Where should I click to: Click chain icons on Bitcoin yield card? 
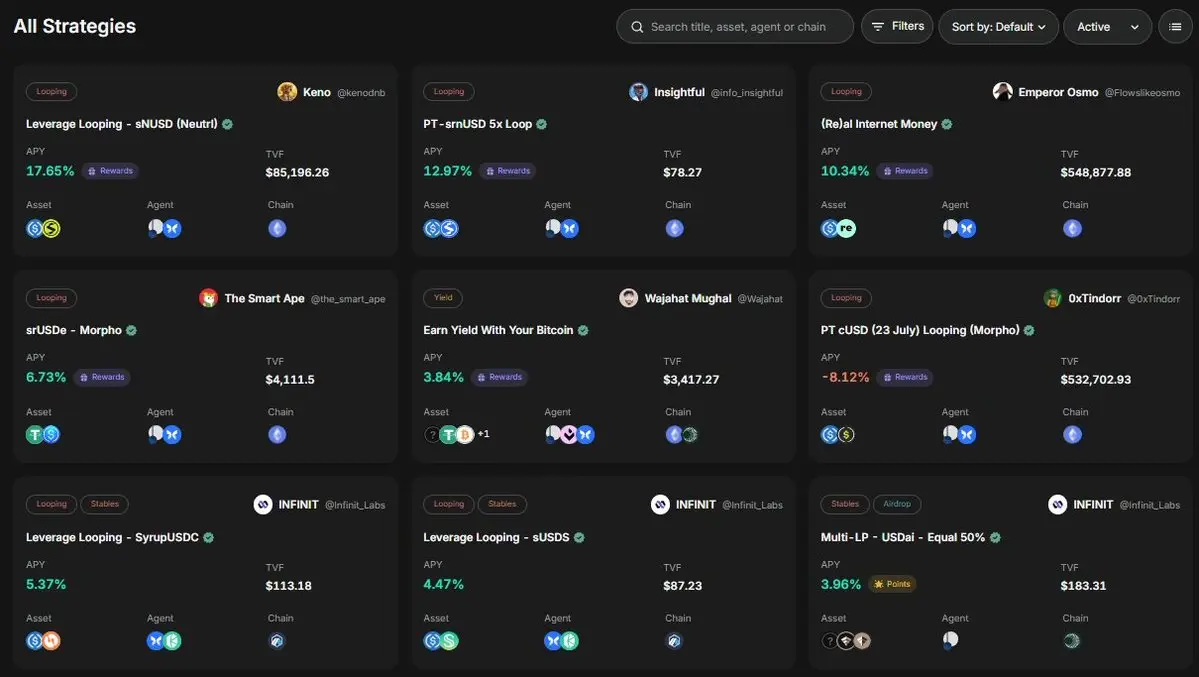pyautogui.click(x=682, y=435)
